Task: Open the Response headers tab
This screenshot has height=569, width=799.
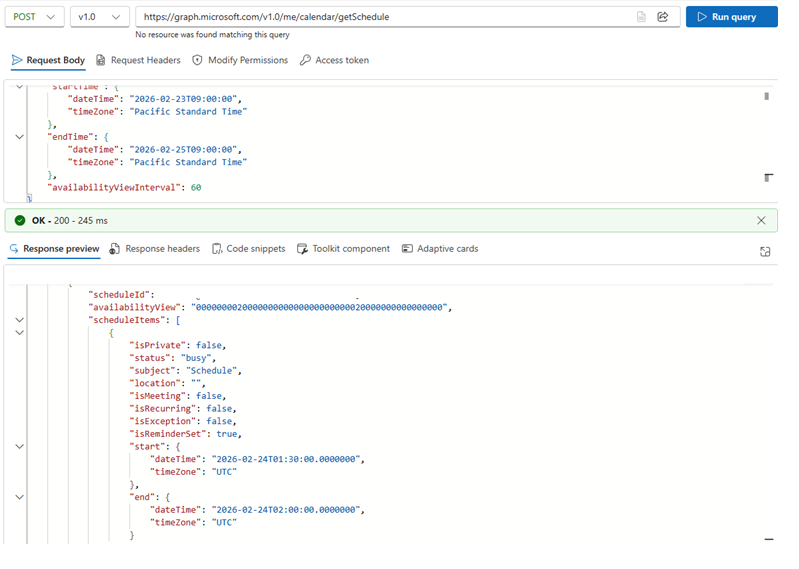Action: coord(155,249)
